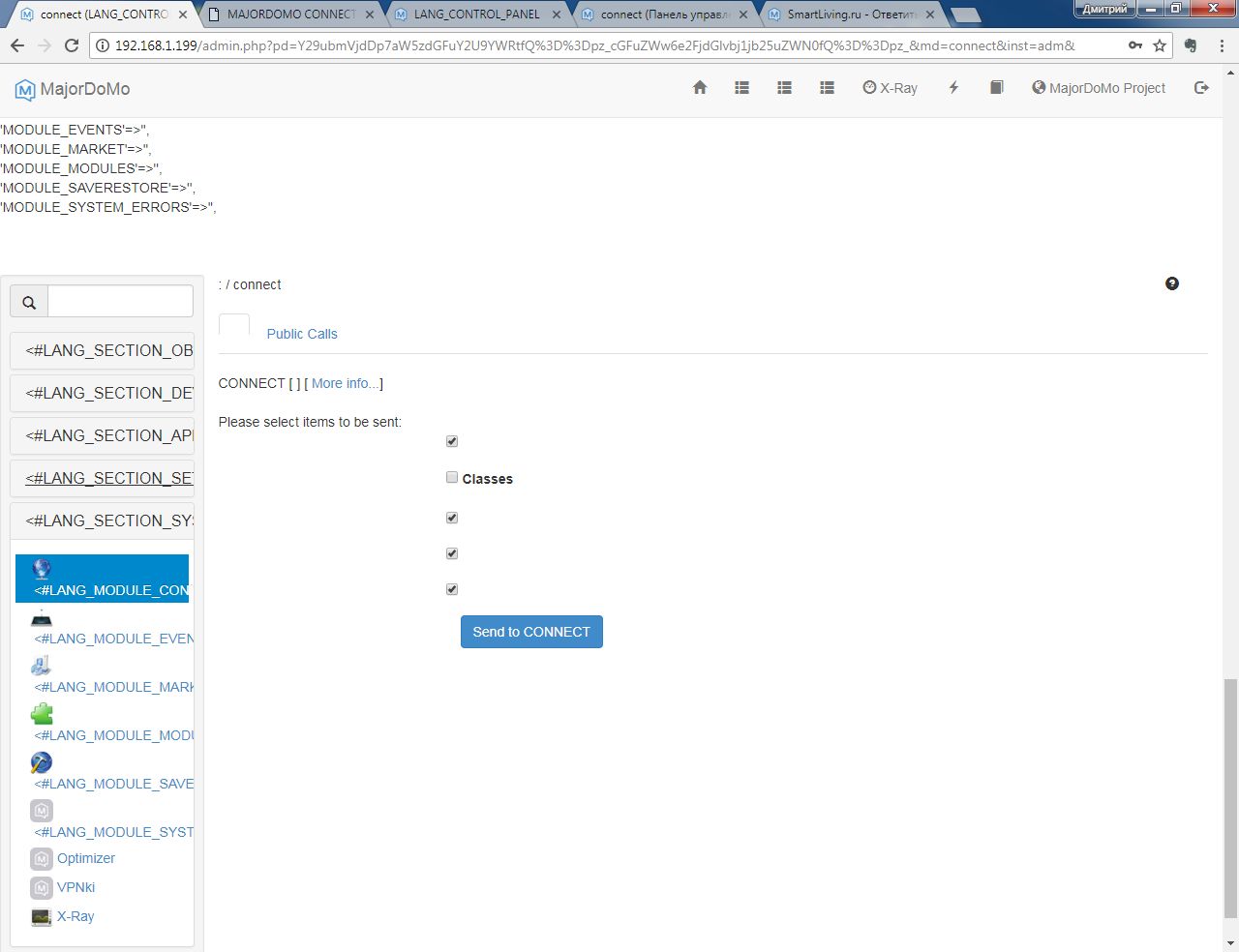This screenshot has height=952, width=1239.
Task: View site information icon in address bar
Action: (x=103, y=45)
